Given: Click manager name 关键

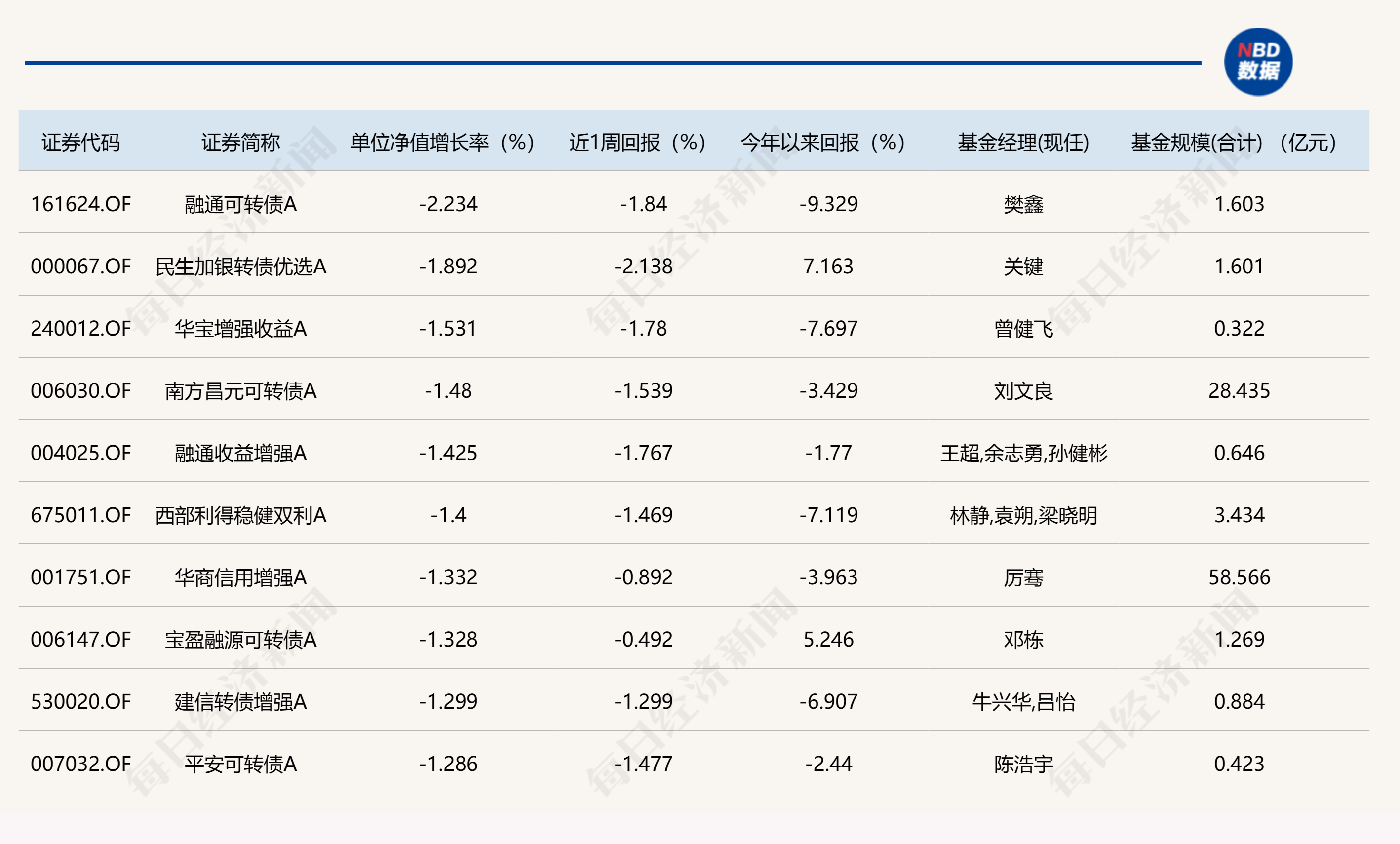Looking at the screenshot, I should (1023, 267).
